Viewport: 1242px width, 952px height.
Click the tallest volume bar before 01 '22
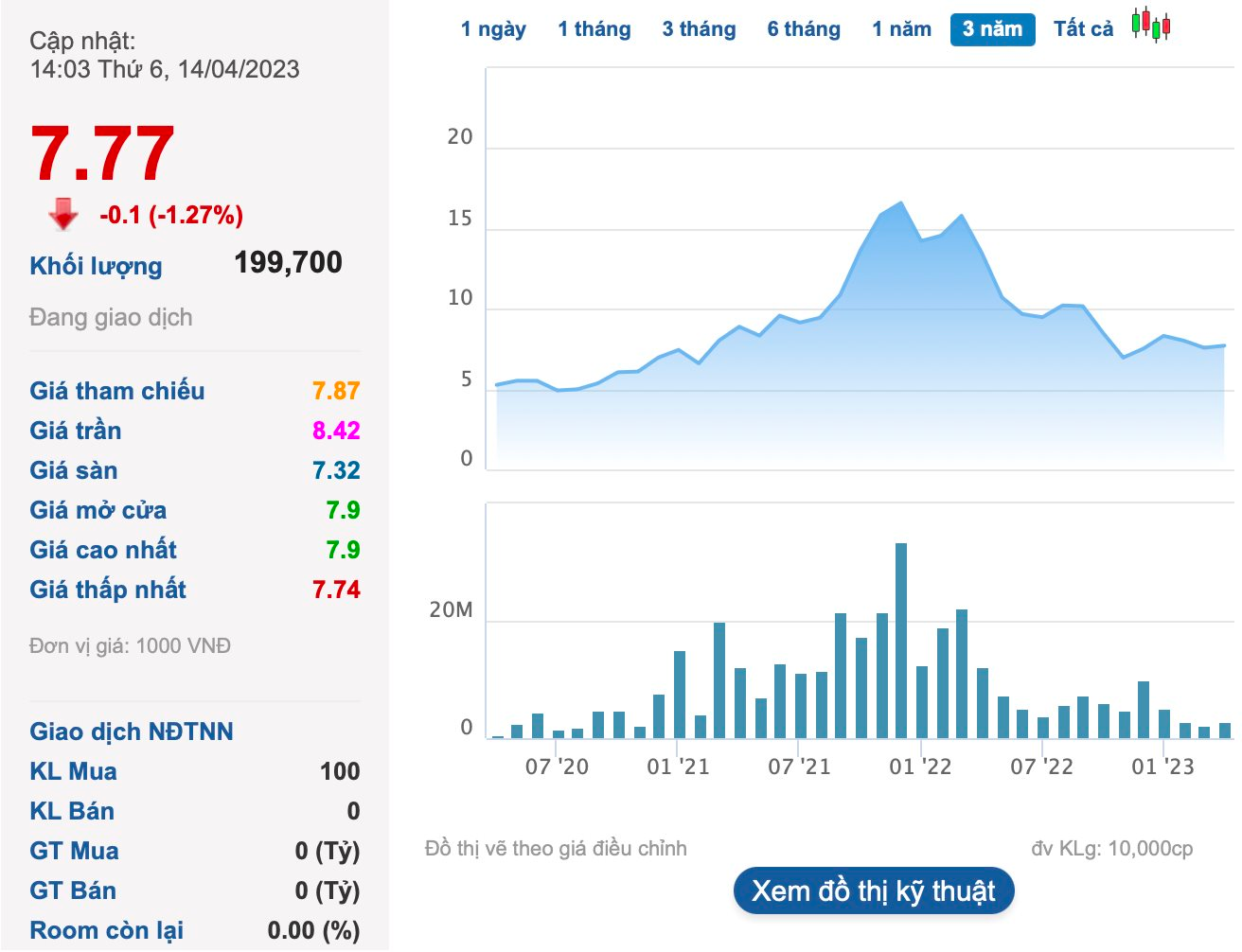tap(901, 641)
